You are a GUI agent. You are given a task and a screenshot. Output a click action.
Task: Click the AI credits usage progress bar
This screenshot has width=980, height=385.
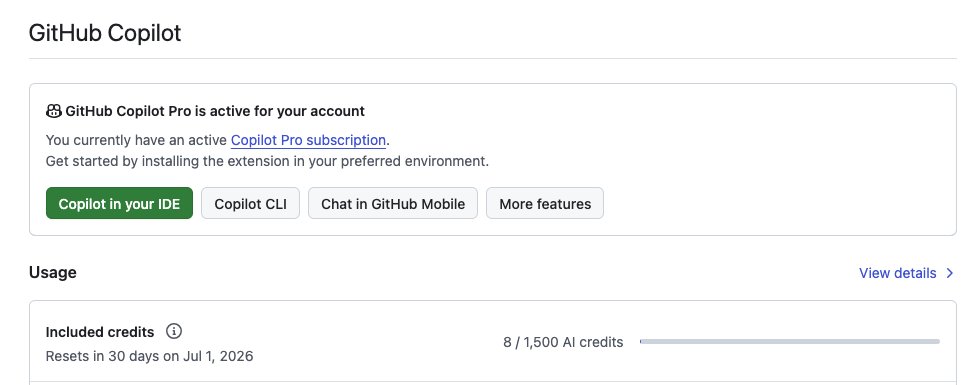(789, 342)
